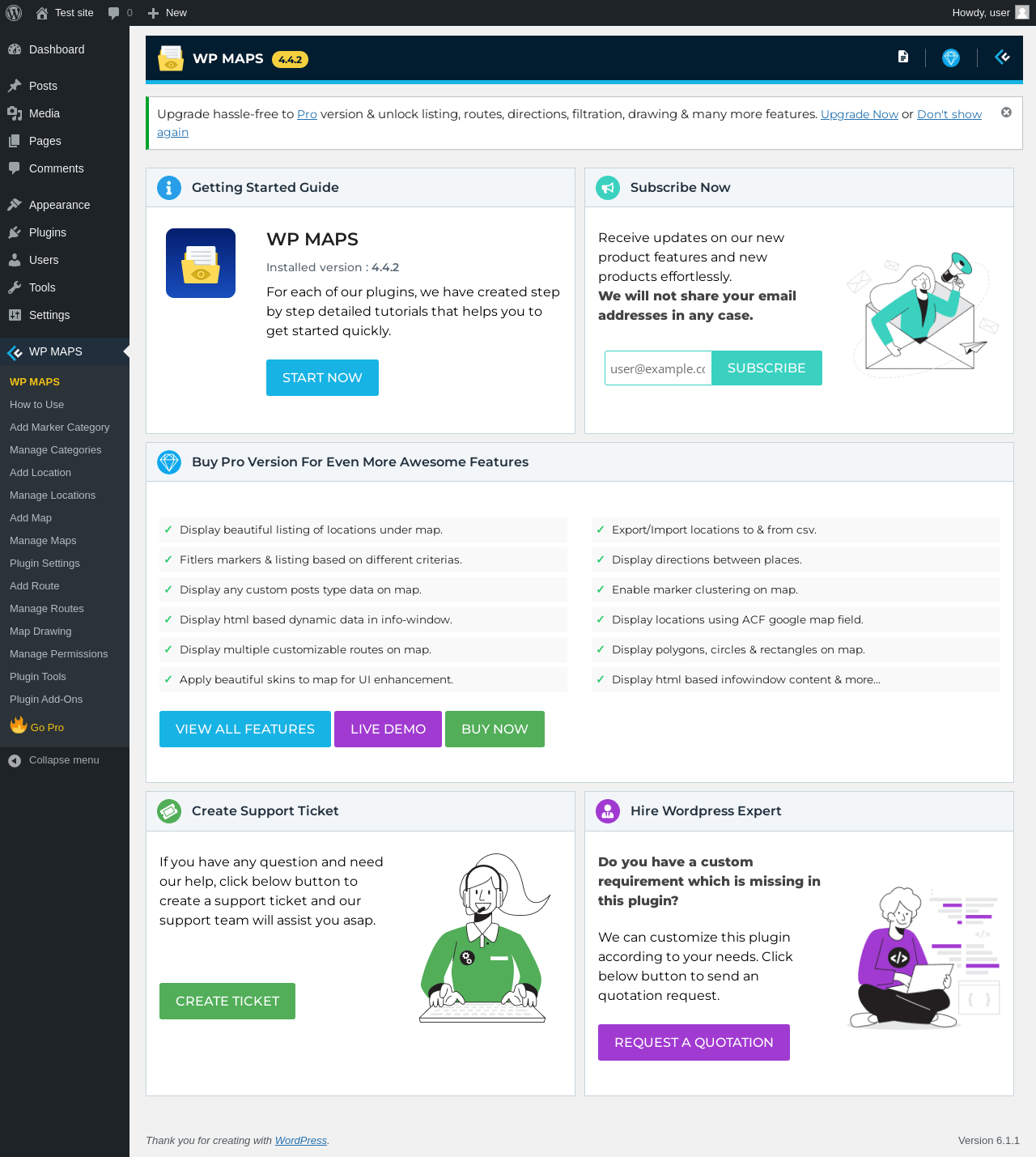Open Comments in sidebar
The height and width of the screenshot is (1157, 1036).
[x=65, y=168]
